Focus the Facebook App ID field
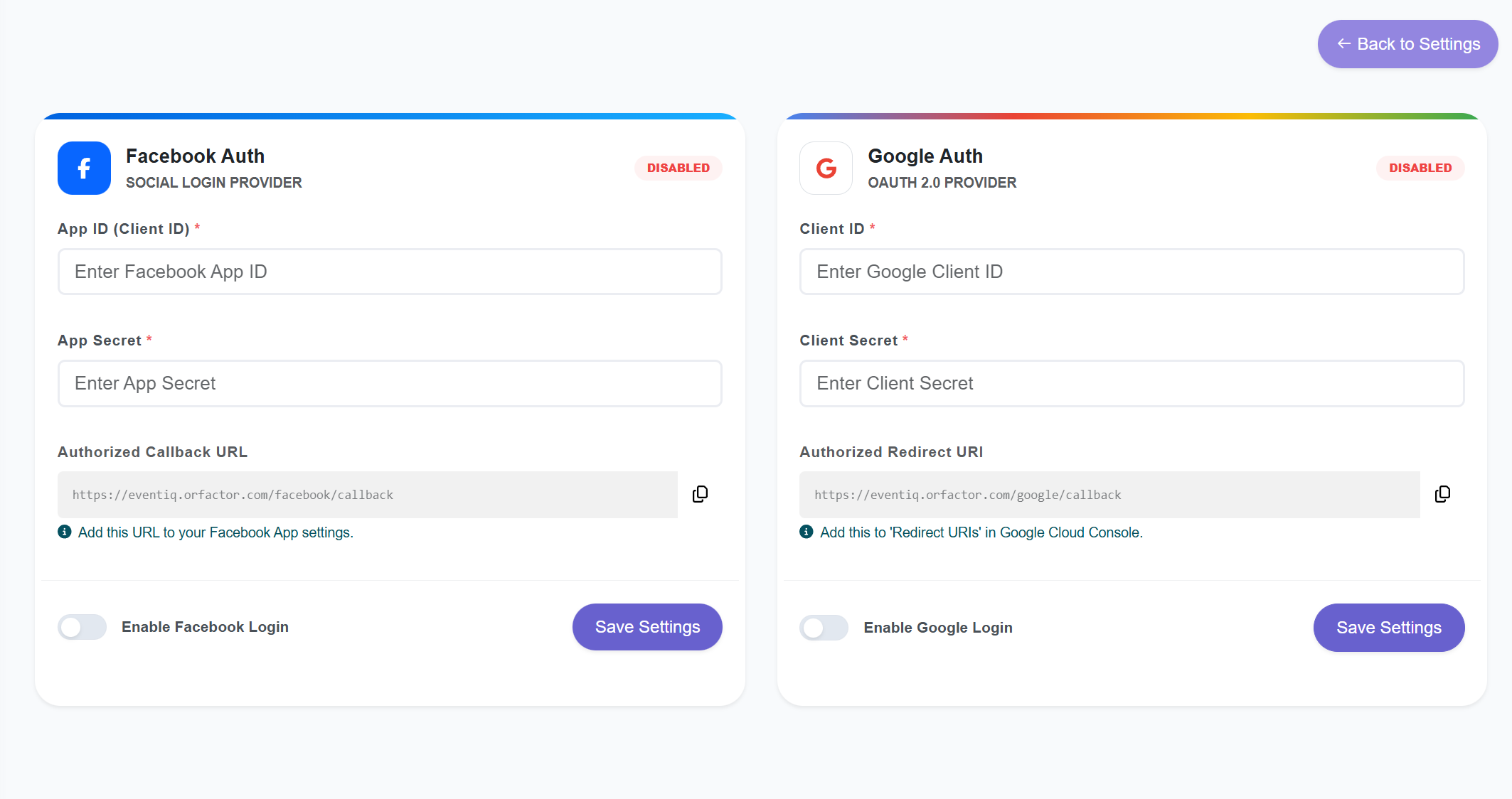1512x799 pixels. (390, 272)
